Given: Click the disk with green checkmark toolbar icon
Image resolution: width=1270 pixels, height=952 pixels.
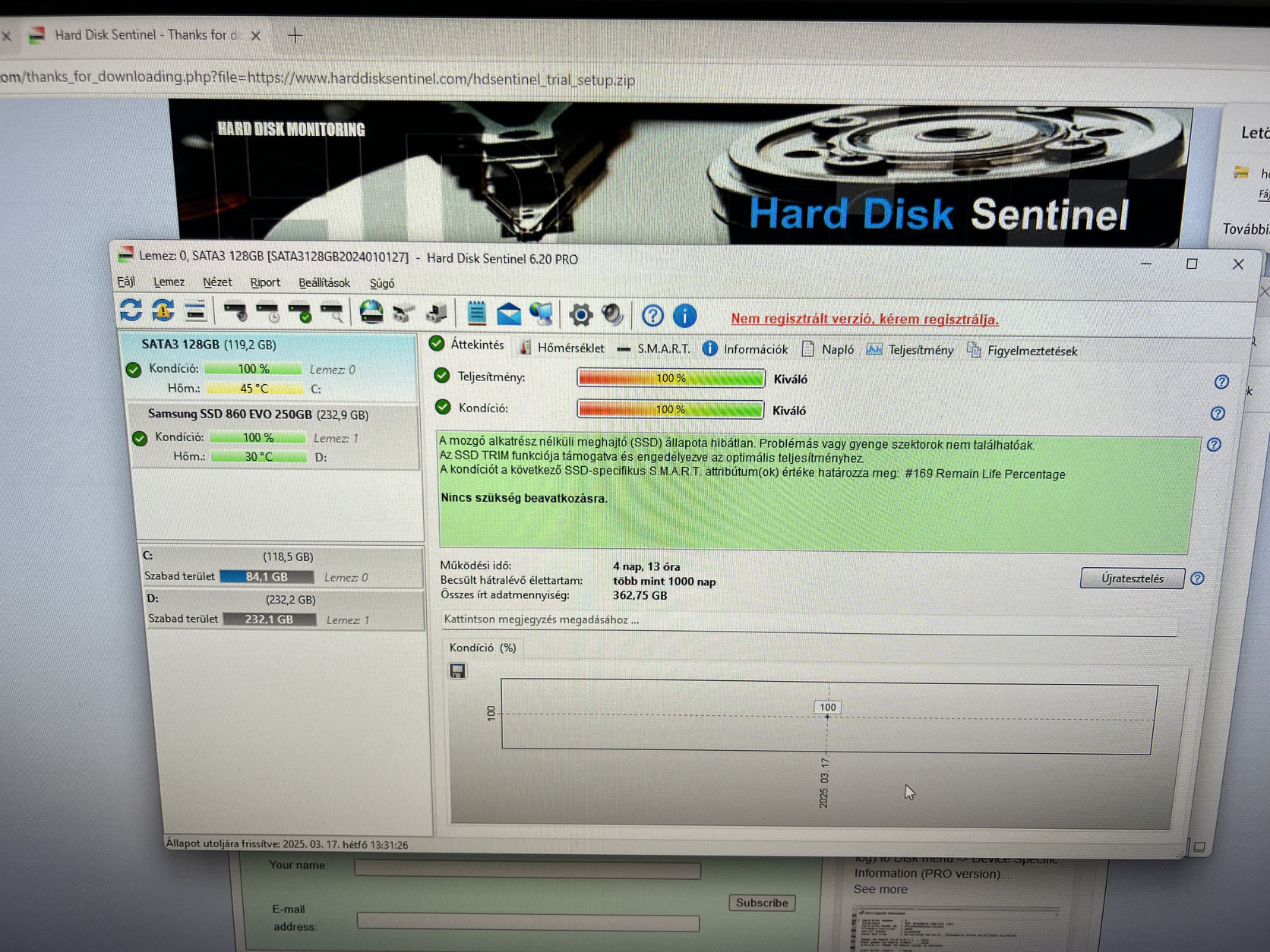Looking at the screenshot, I should (x=300, y=311).
